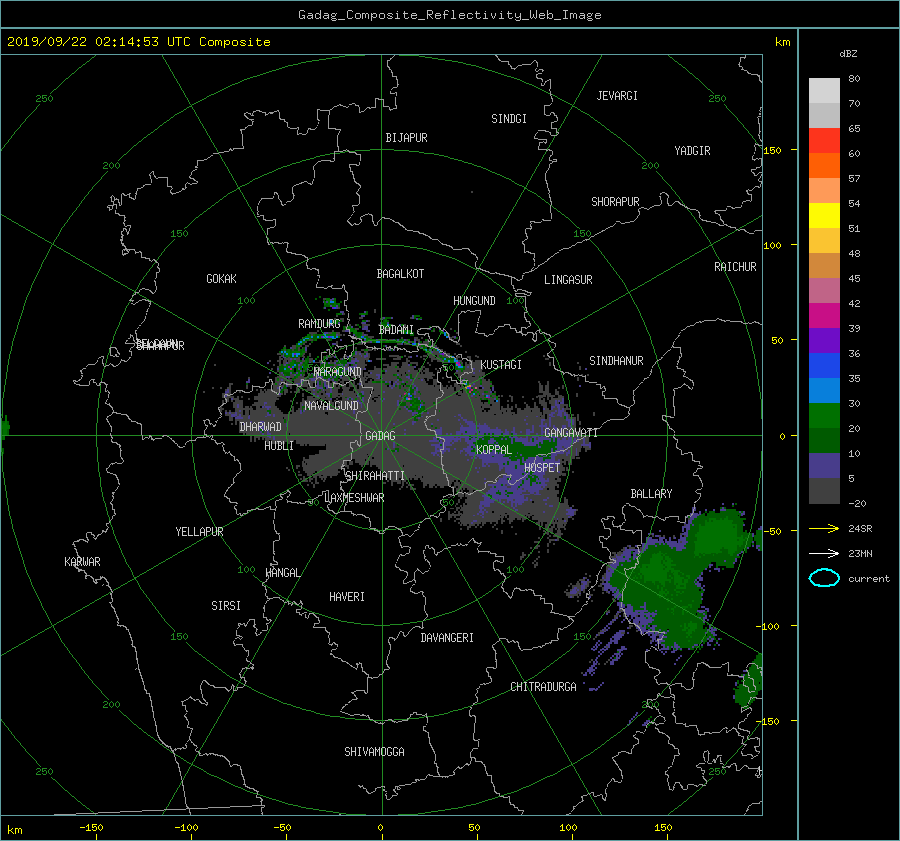
Task: Click the SINDGI city label
Action: tap(509, 119)
